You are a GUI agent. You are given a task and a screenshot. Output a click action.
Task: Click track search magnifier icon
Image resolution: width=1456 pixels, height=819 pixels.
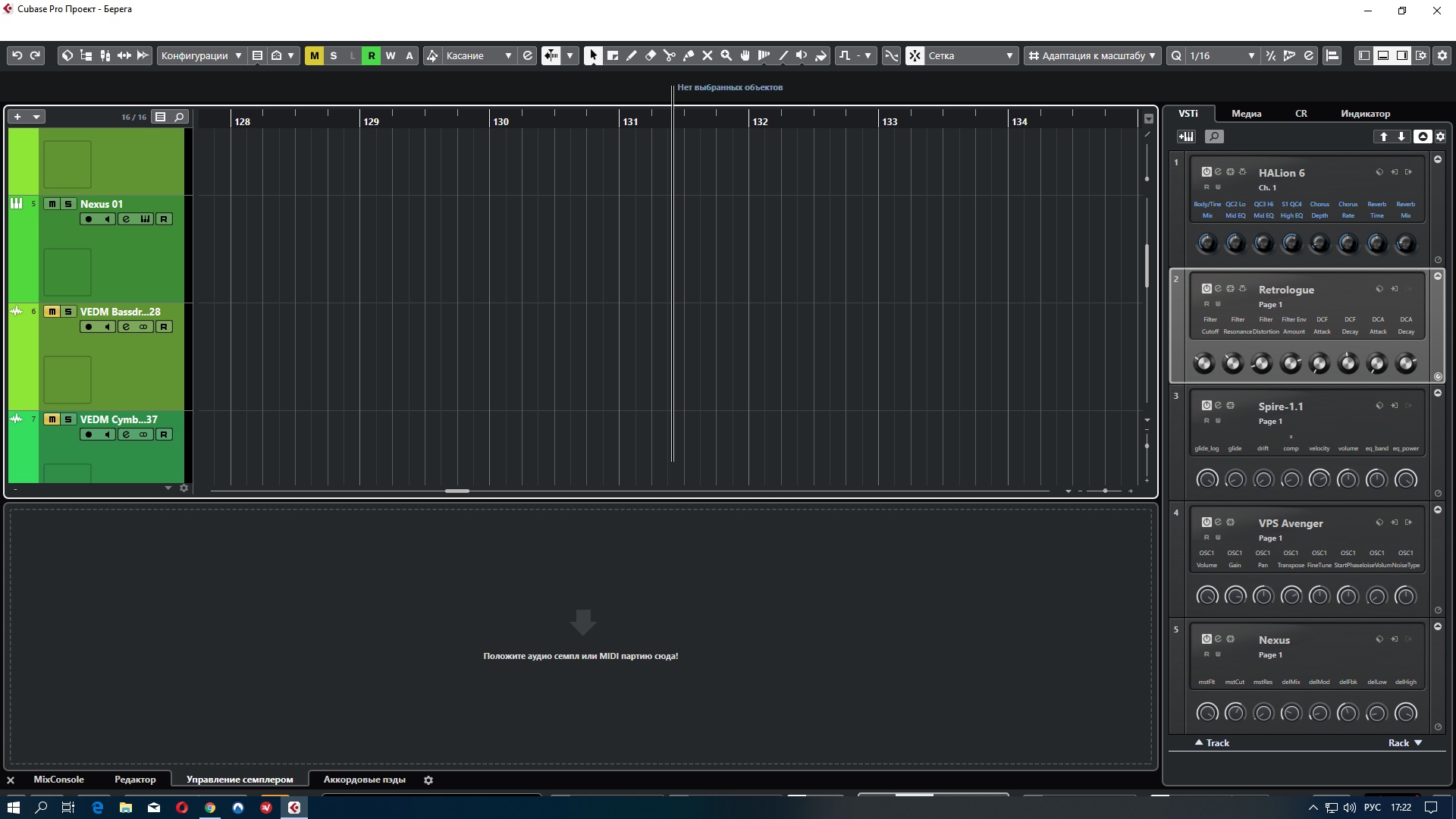click(x=179, y=117)
